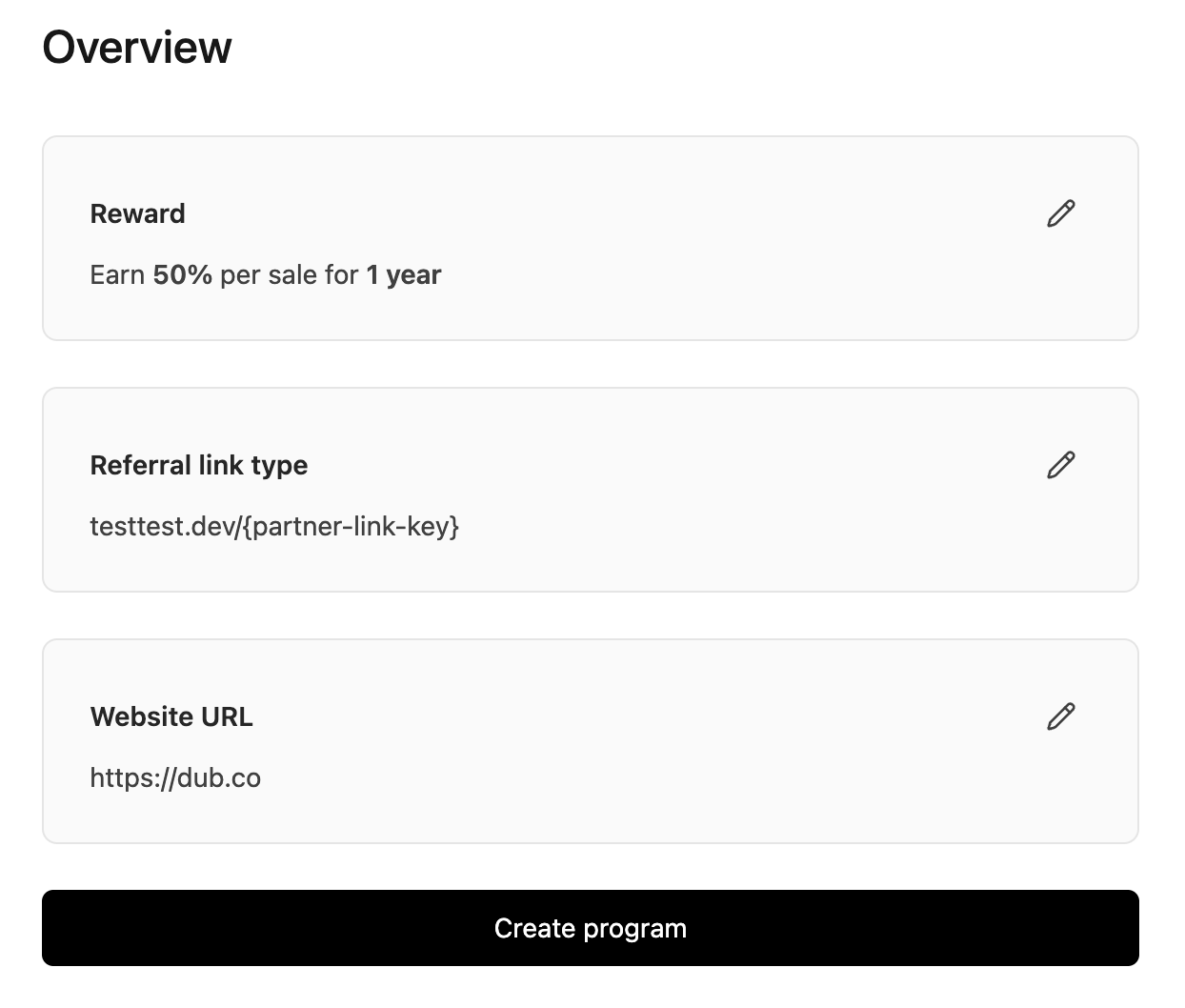This screenshot has width=1185, height=1008.
Task: Open Website URL editing with the pencil icon
Action: (1060, 716)
